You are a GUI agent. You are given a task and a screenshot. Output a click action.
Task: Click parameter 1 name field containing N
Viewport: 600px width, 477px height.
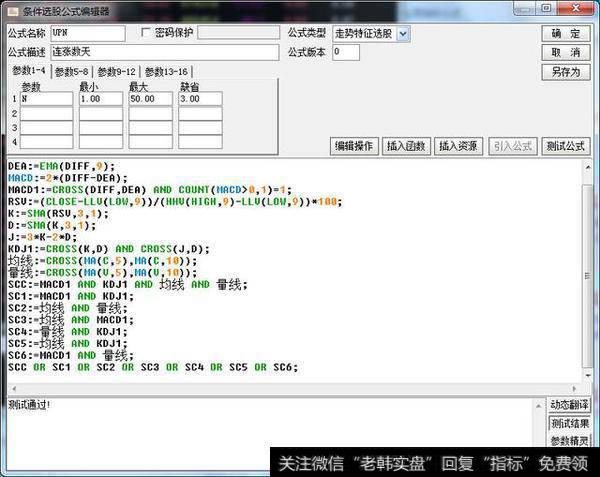coord(46,99)
